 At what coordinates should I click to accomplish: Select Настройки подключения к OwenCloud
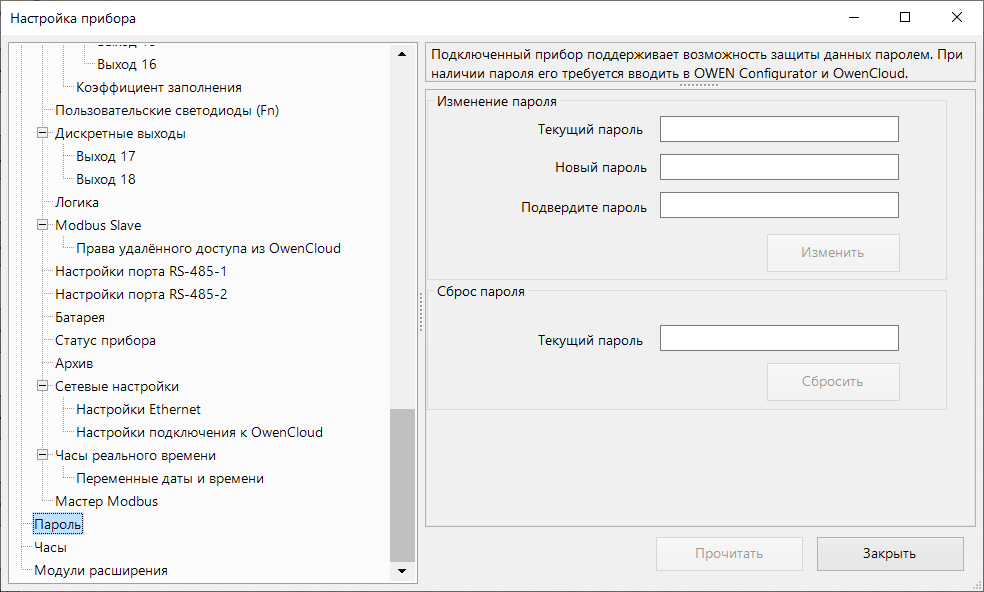[x=199, y=433]
